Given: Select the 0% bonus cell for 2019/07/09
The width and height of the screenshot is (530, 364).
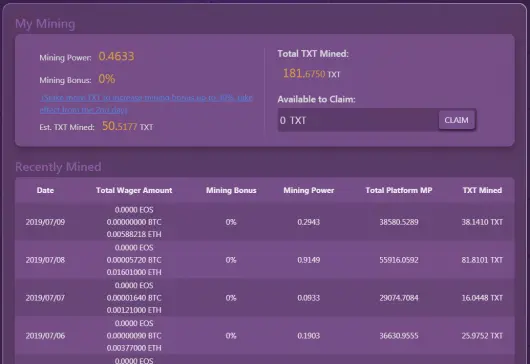Looking at the screenshot, I should point(231,222).
